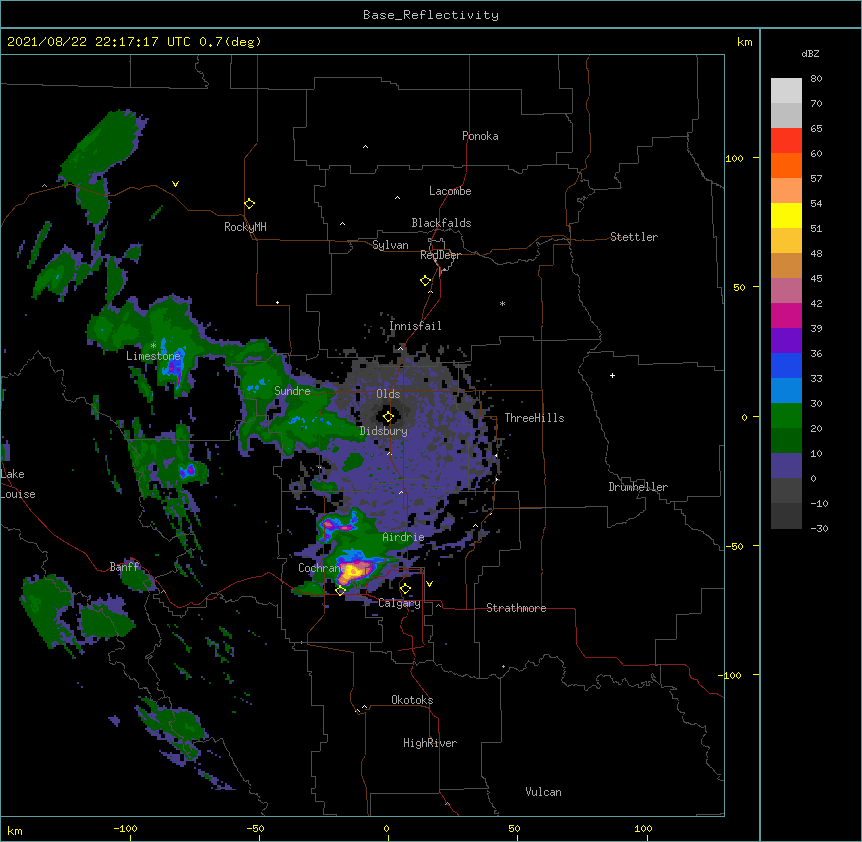Click the Olds town label
The width and height of the screenshot is (862, 842).
click(x=388, y=394)
